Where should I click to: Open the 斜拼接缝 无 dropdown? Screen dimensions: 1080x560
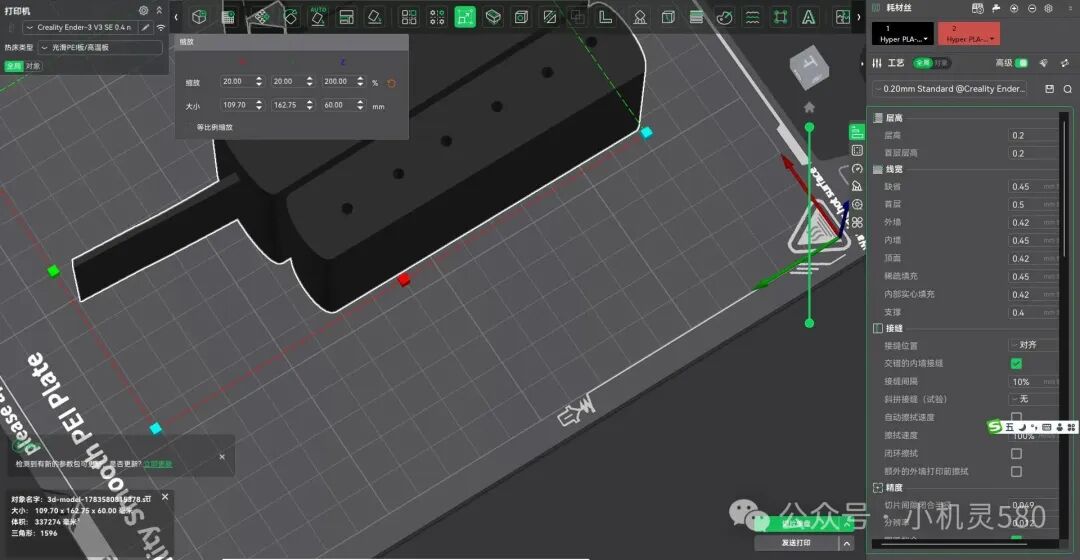pos(1034,399)
